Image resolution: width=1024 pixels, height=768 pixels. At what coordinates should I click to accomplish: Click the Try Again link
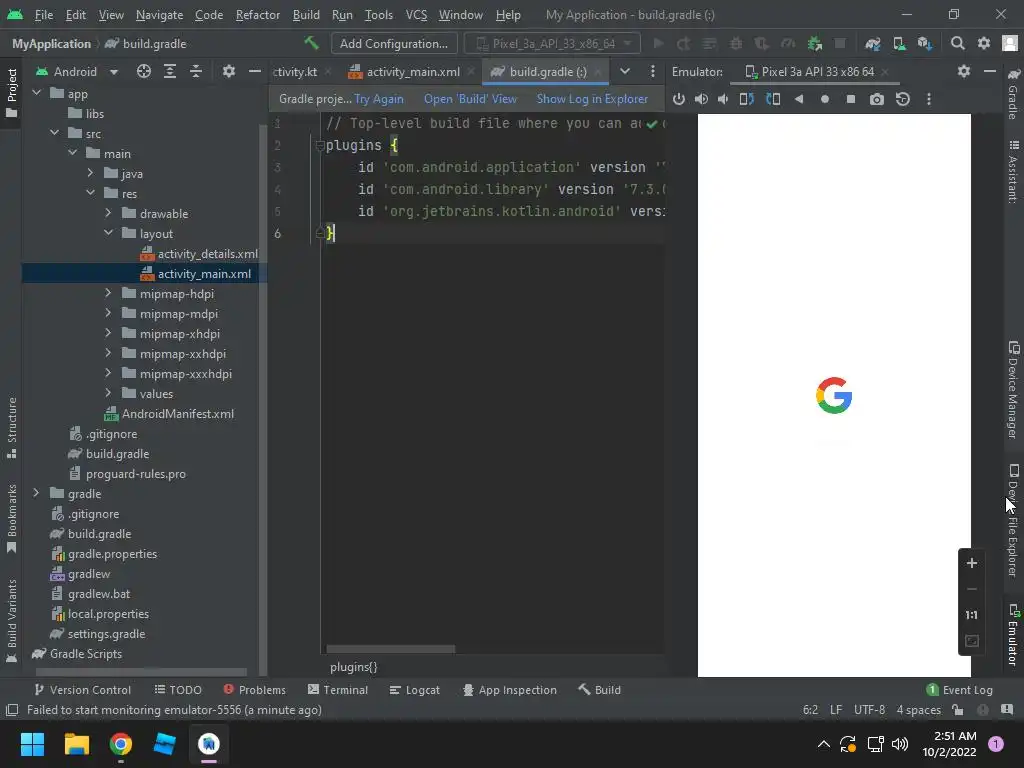tap(379, 99)
